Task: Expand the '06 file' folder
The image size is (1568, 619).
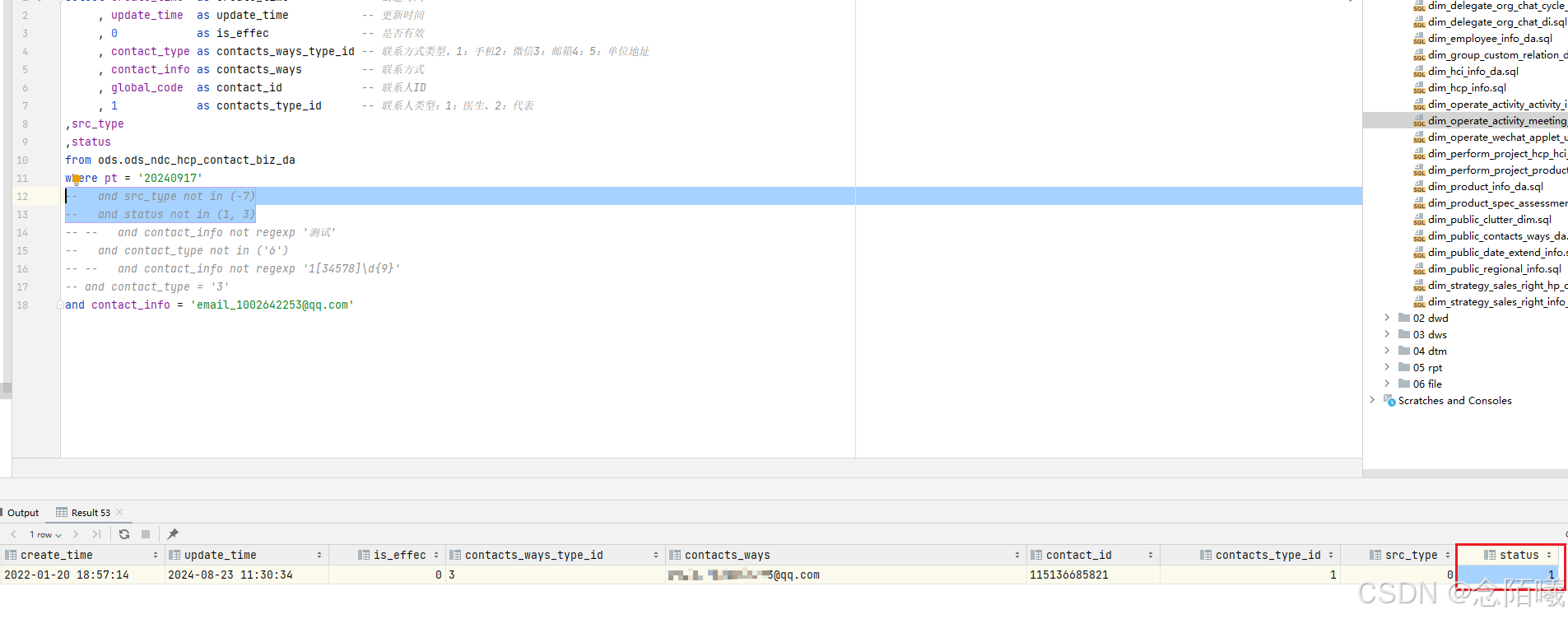Action: pos(1387,384)
